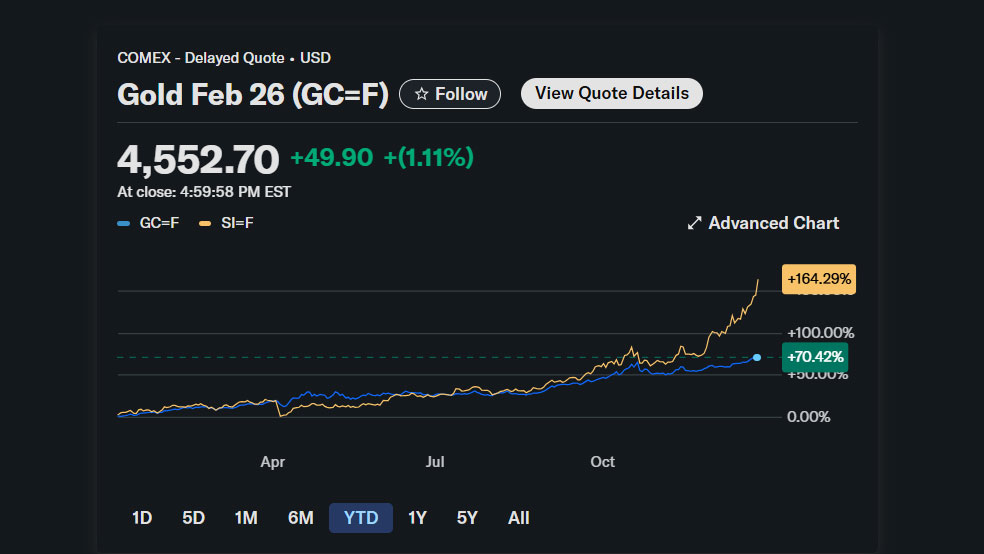The width and height of the screenshot is (984, 554).
Task: Click the yellow +164.29% silver value label
Action: pos(819,279)
